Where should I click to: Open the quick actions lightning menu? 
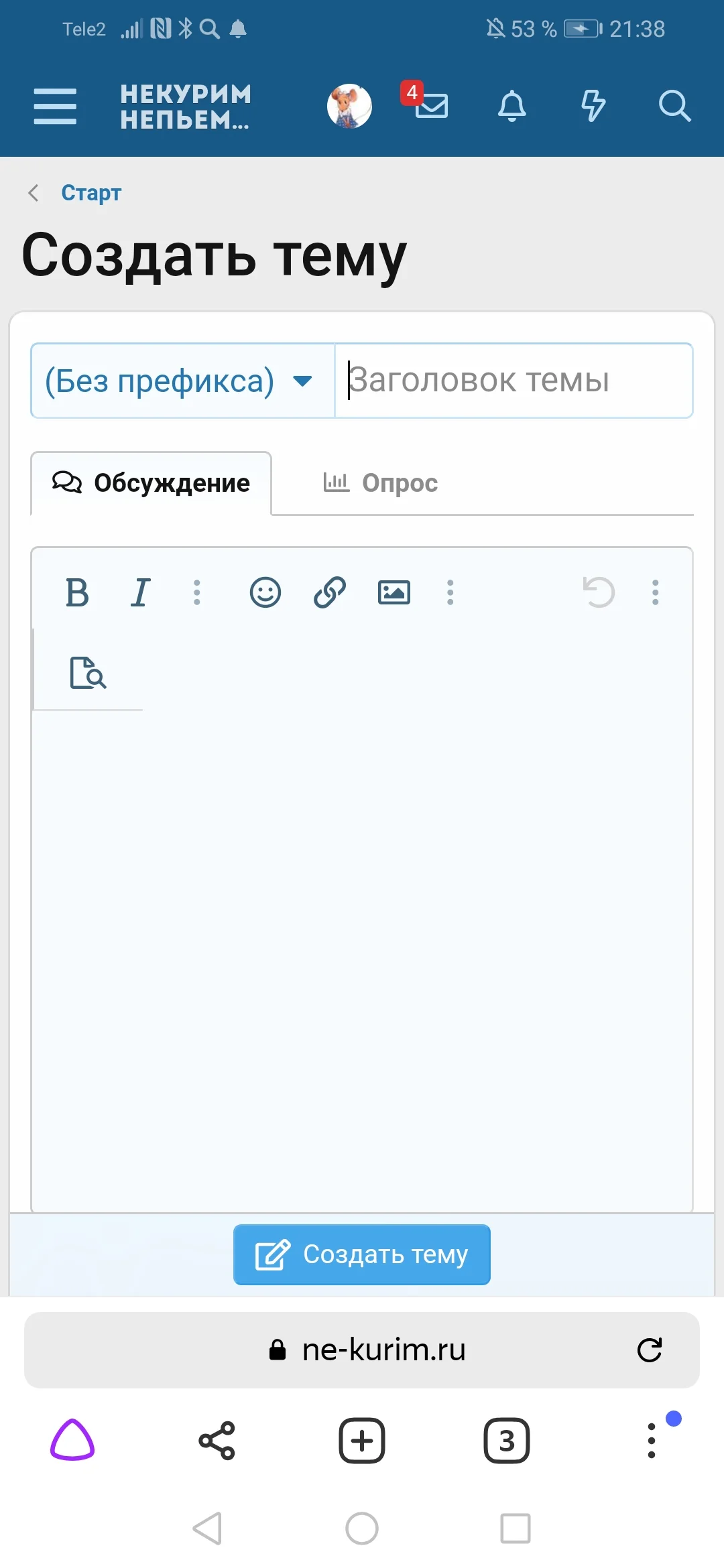[593, 107]
